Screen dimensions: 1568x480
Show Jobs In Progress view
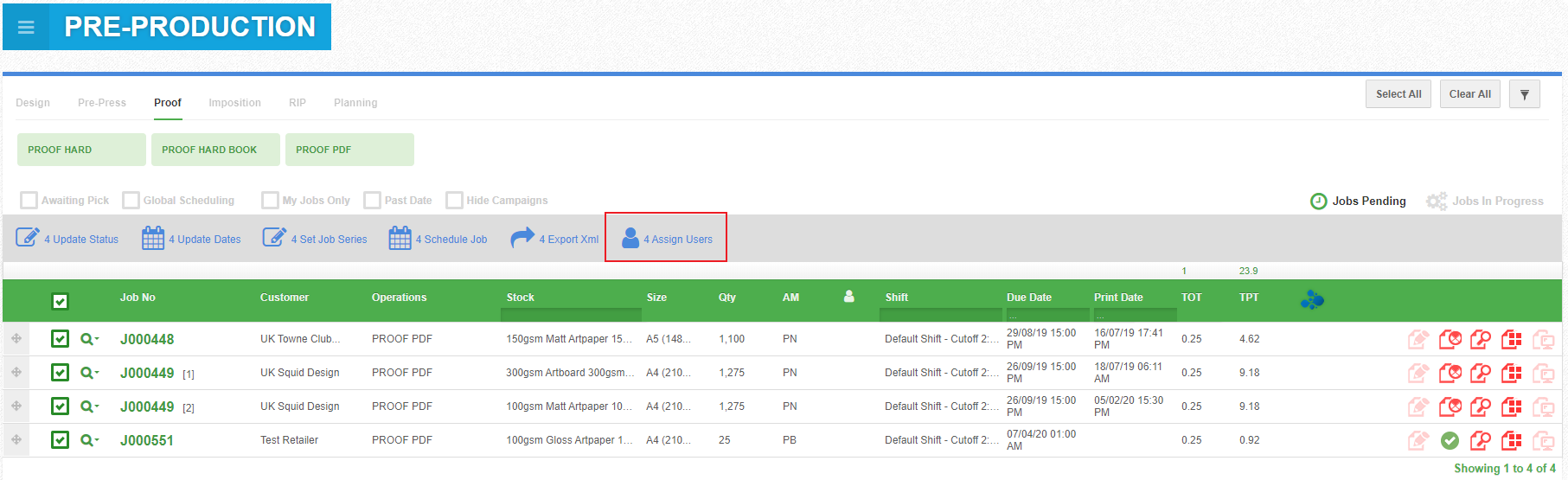[x=1485, y=201]
